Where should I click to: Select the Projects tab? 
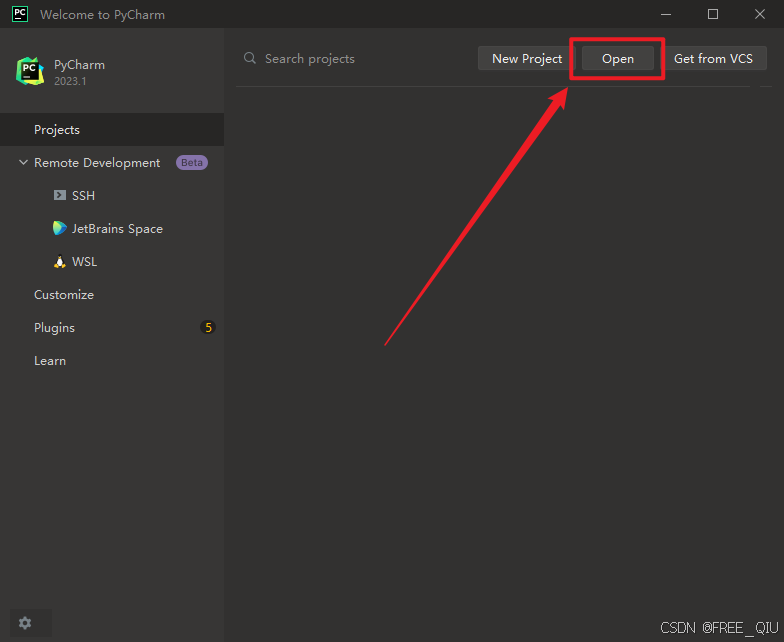coord(112,130)
